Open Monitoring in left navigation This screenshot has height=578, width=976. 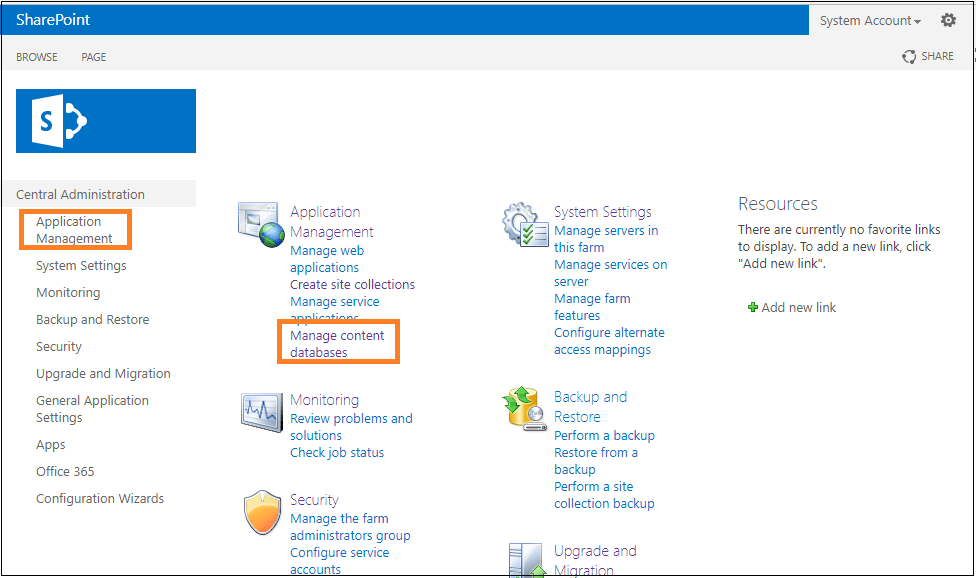coord(68,292)
